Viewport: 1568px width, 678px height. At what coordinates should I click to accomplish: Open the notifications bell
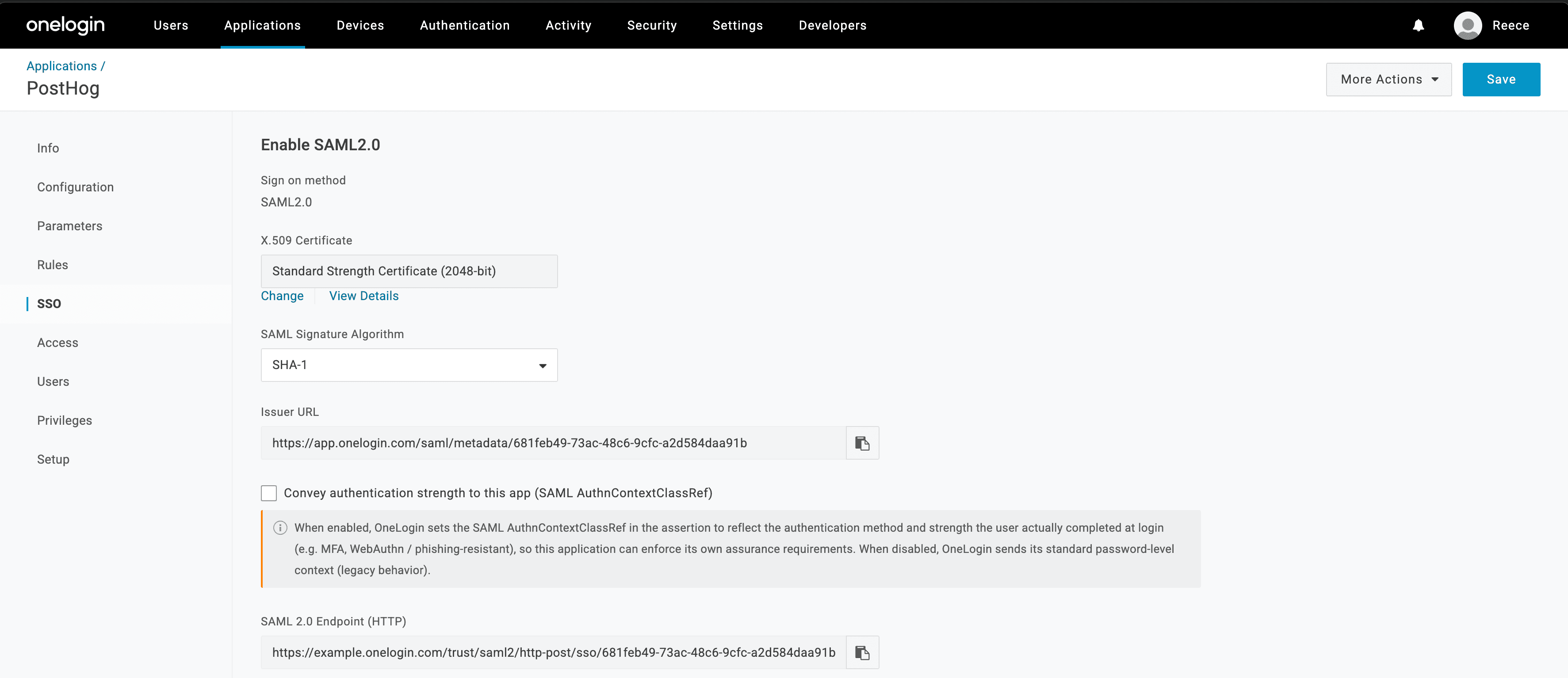[x=1418, y=25]
